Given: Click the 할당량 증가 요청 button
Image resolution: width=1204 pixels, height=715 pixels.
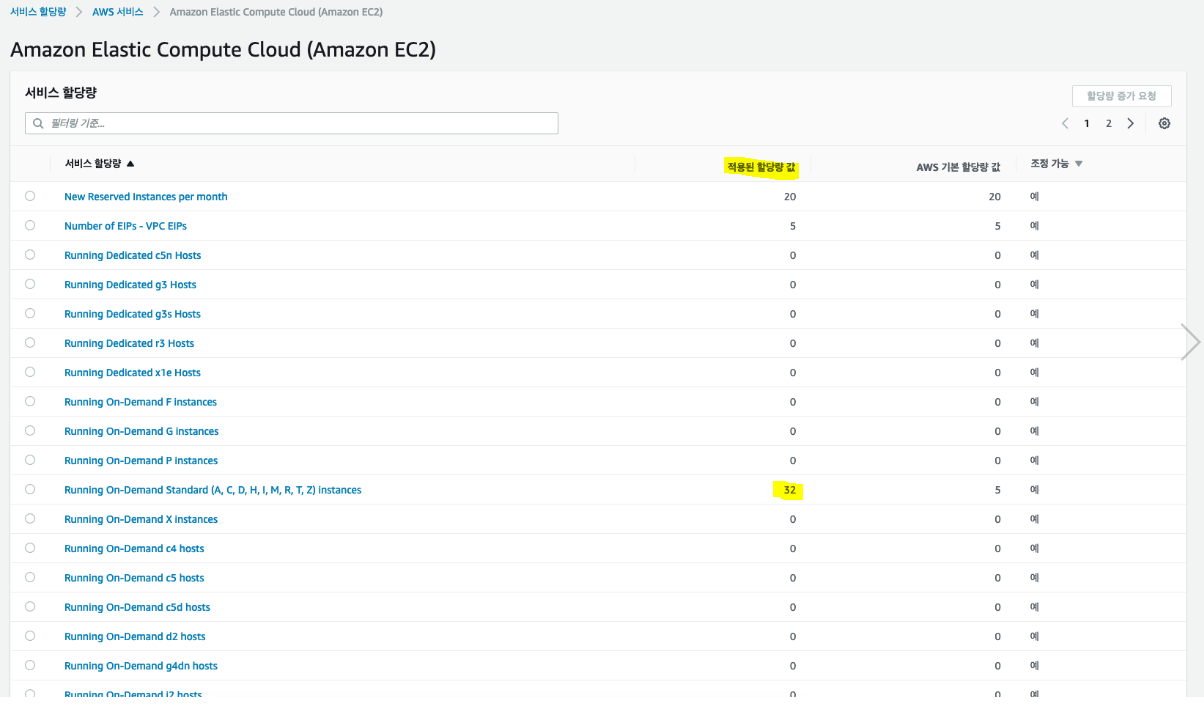Looking at the screenshot, I should coord(1121,96).
